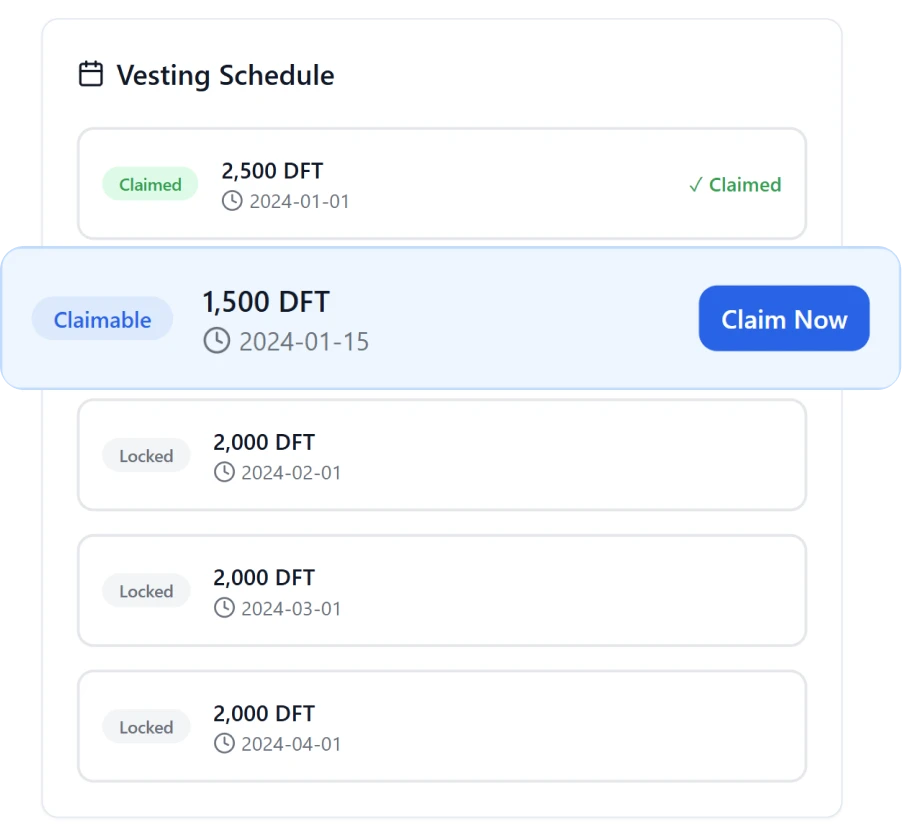Select the 2024-01-15 date label
The image size is (902, 840).
point(304,341)
